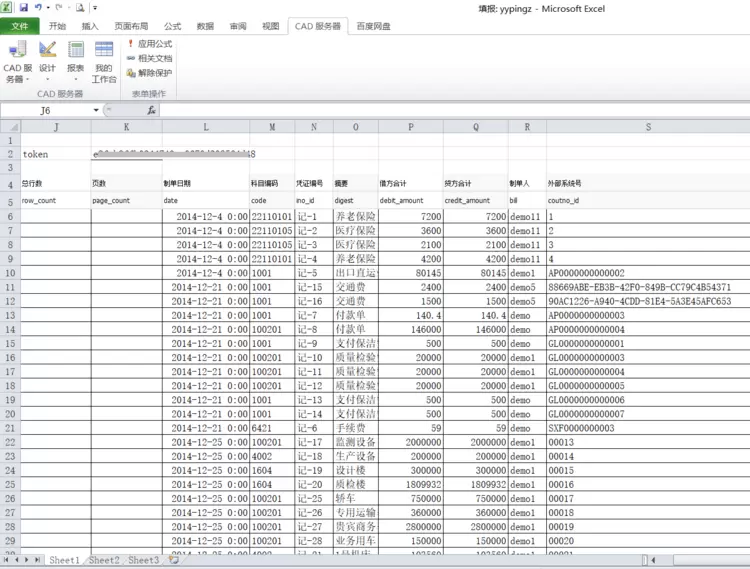This screenshot has width=750, height=569.
Task: Switch to Sheet2 worksheet tab
Action: click(x=103, y=561)
